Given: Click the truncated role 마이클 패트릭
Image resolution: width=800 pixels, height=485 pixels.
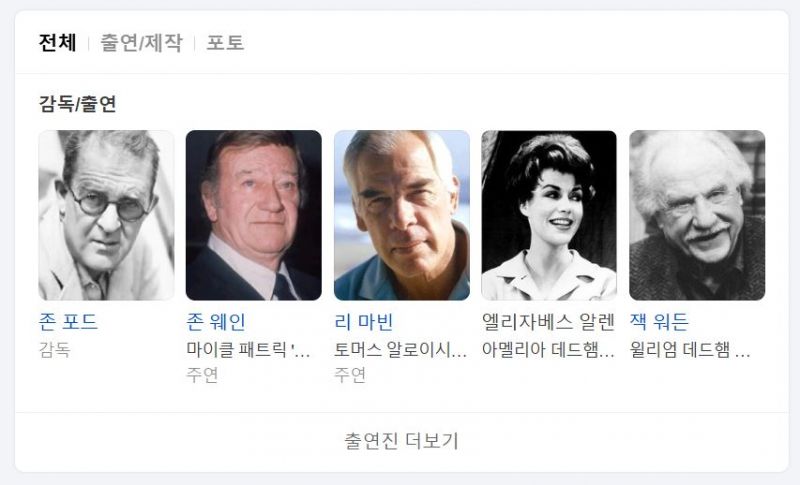Looking at the screenshot, I should pos(248,350).
